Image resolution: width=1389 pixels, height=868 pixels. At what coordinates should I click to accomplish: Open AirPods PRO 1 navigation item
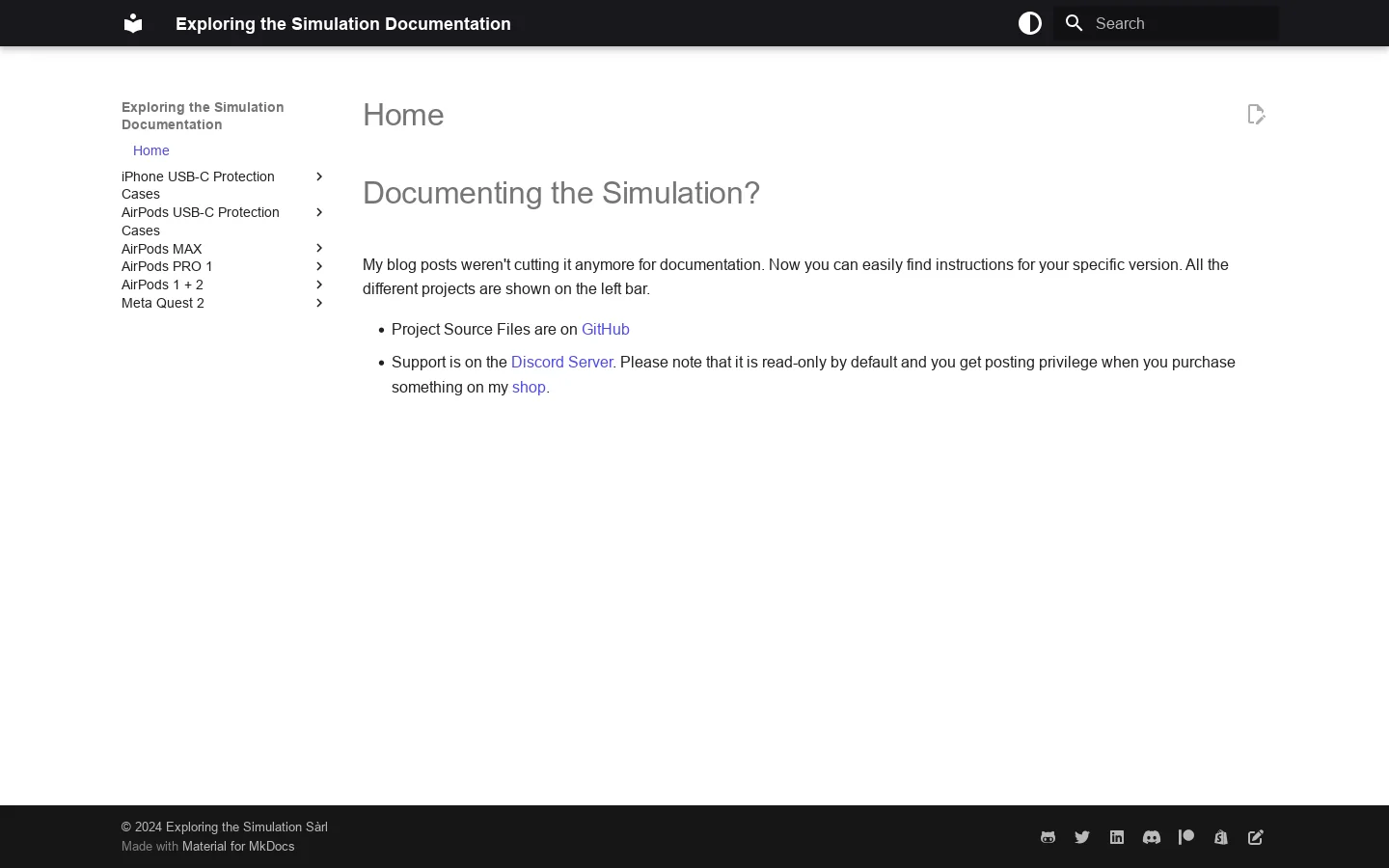(167, 266)
